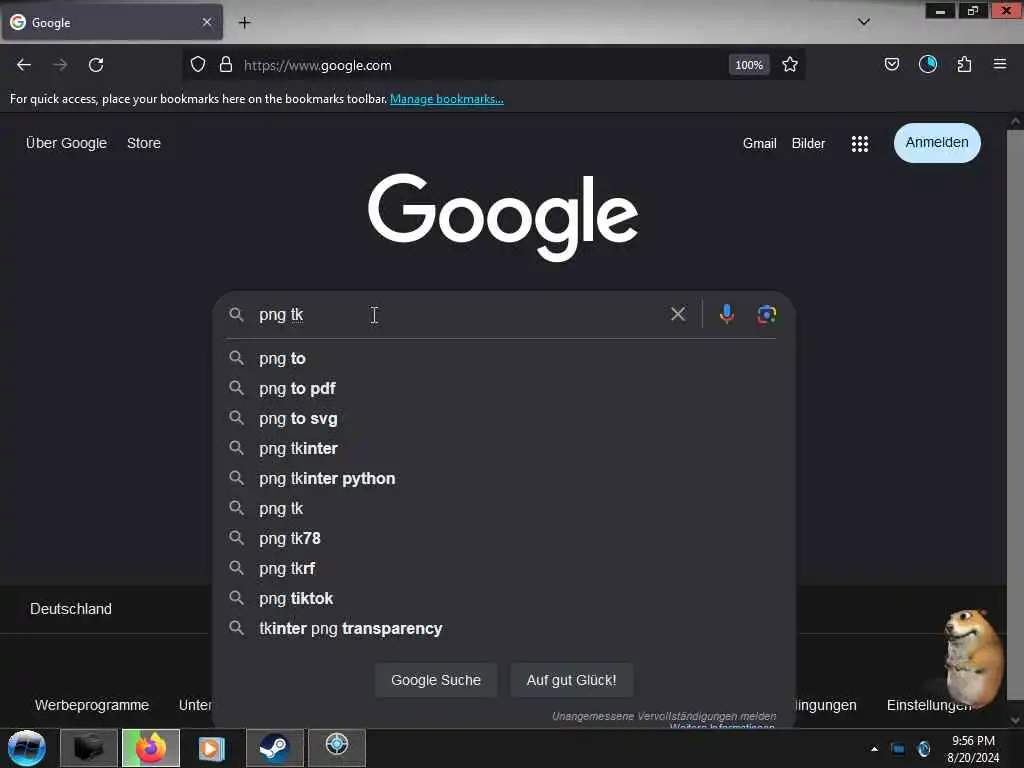
Task: Search by image with the Lens icon
Action: click(767, 314)
